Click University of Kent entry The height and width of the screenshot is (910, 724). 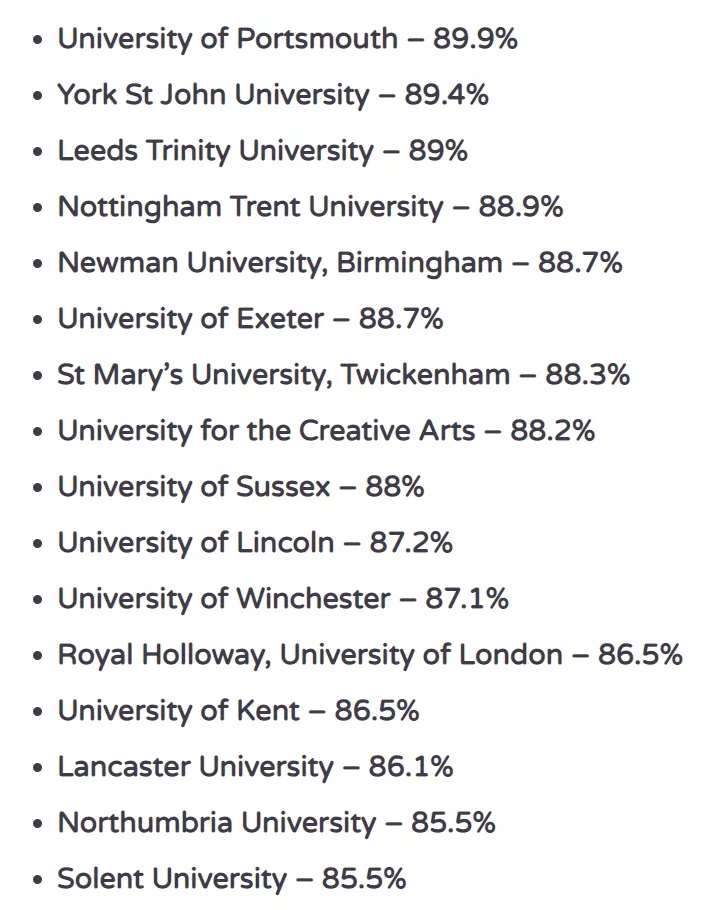238,711
